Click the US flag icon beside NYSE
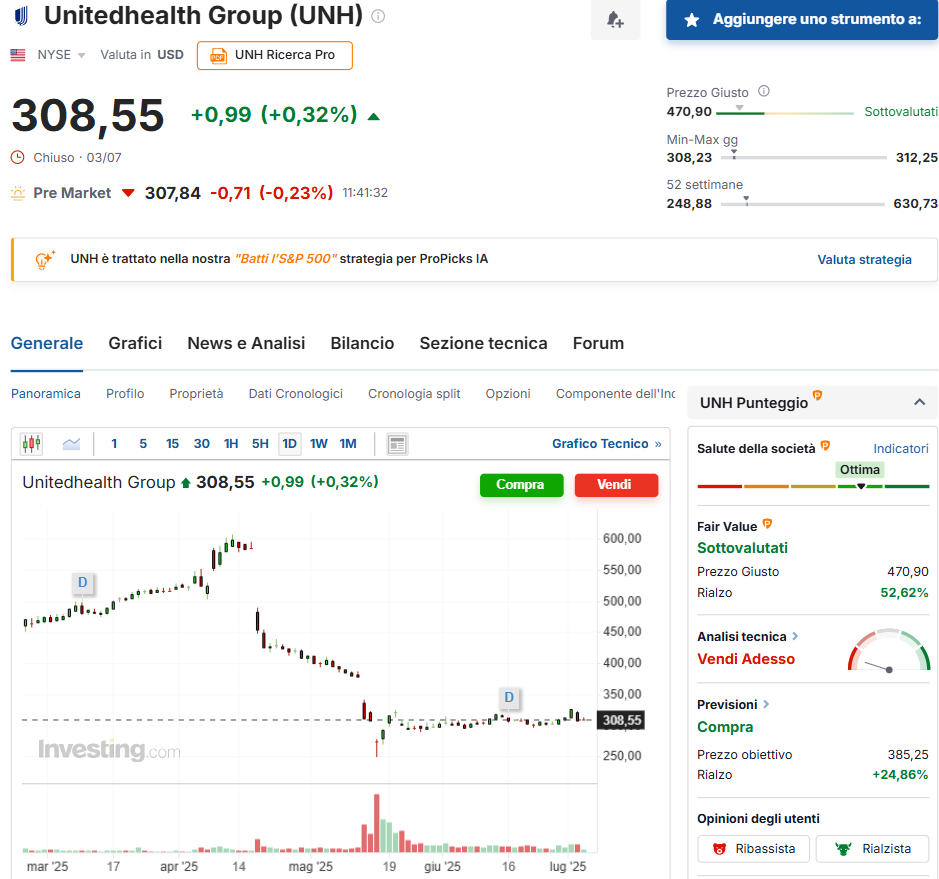The height and width of the screenshot is (879, 939). tap(18, 55)
